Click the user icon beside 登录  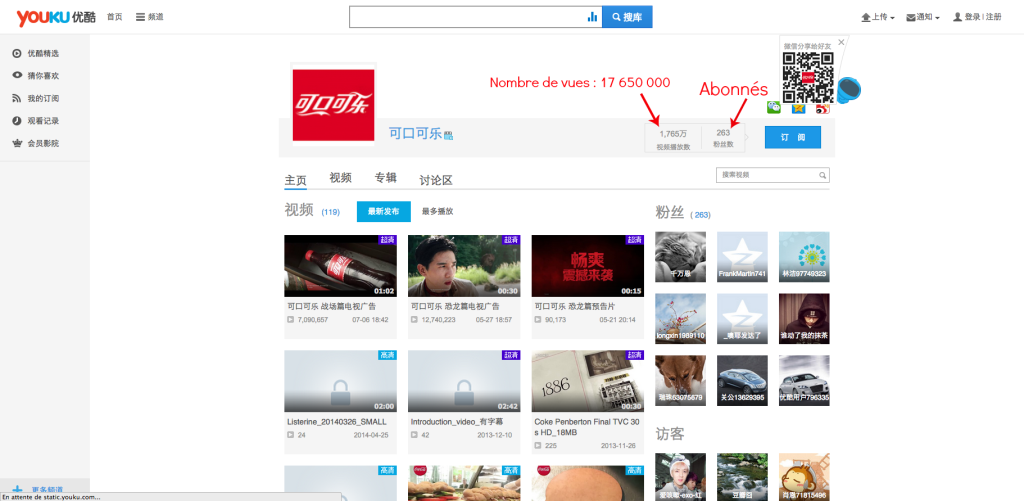[x=957, y=17]
